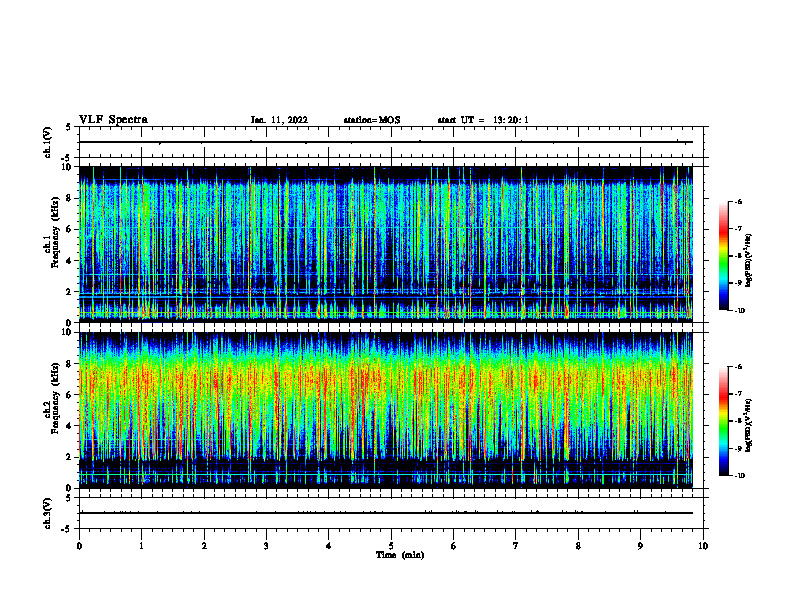Click the ch.2 spectrogram color scale bar
This screenshot has height=612, width=792.
pyautogui.click(x=723, y=421)
